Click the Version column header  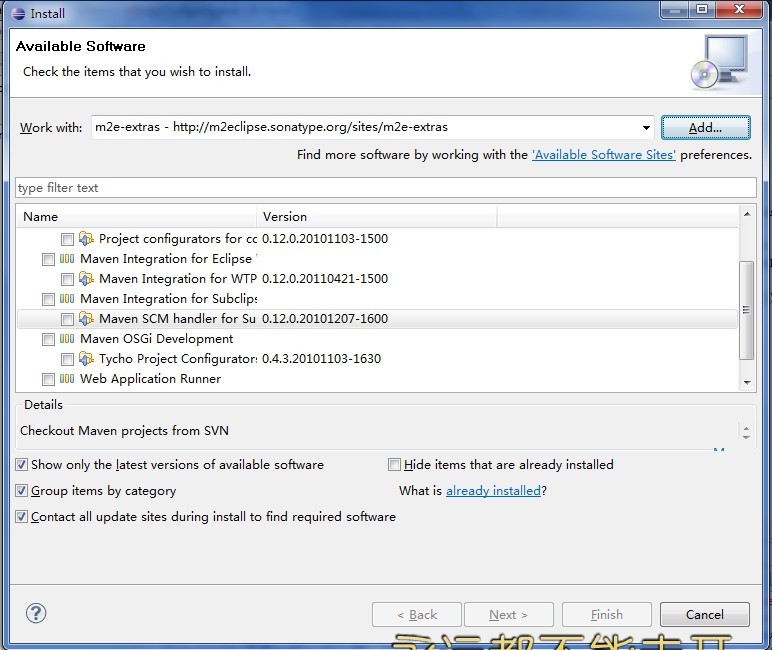[377, 217]
